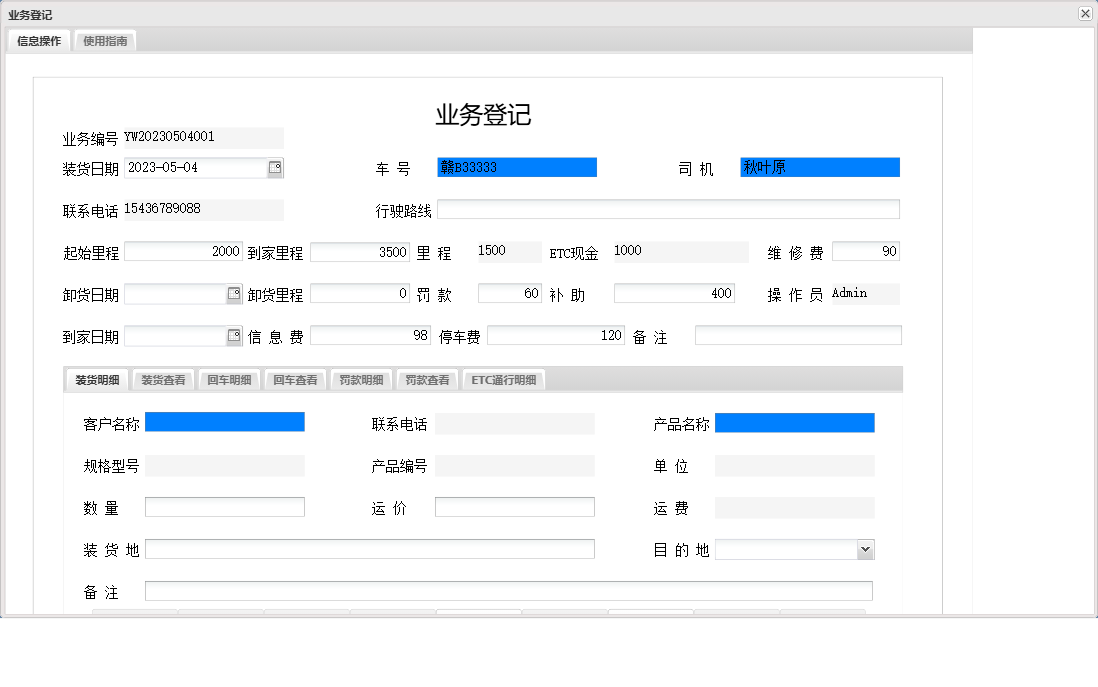Switch to the 罚款明细 tab
The height and width of the screenshot is (687, 1098).
[x=359, y=379]
